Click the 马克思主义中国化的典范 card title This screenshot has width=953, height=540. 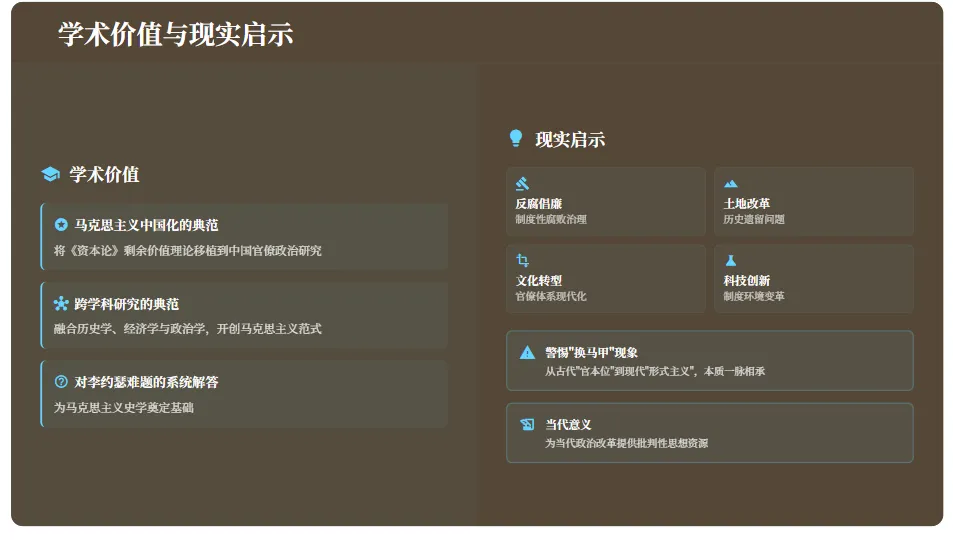[x=146, y=225]
